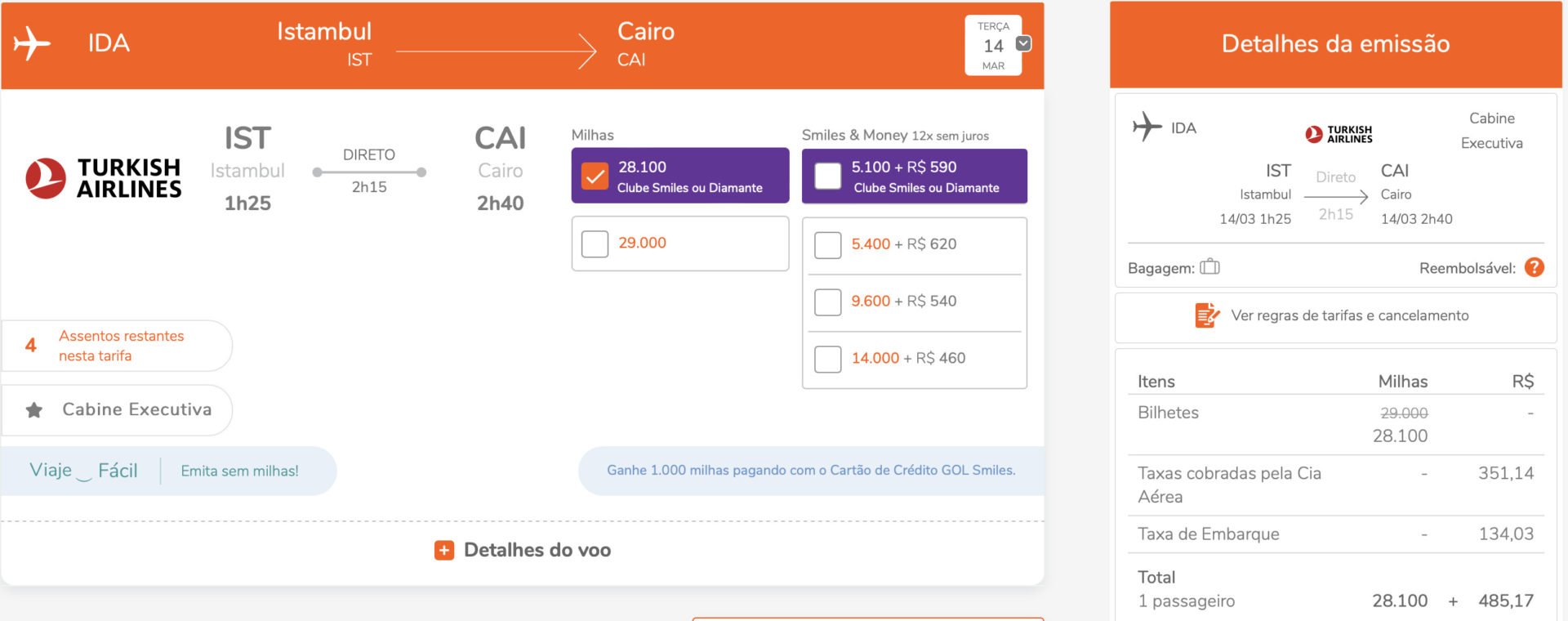The image size is (1568, 621).
Task: Select the 5.400 + R$ 620 option
Action: (x=827, y=245)
